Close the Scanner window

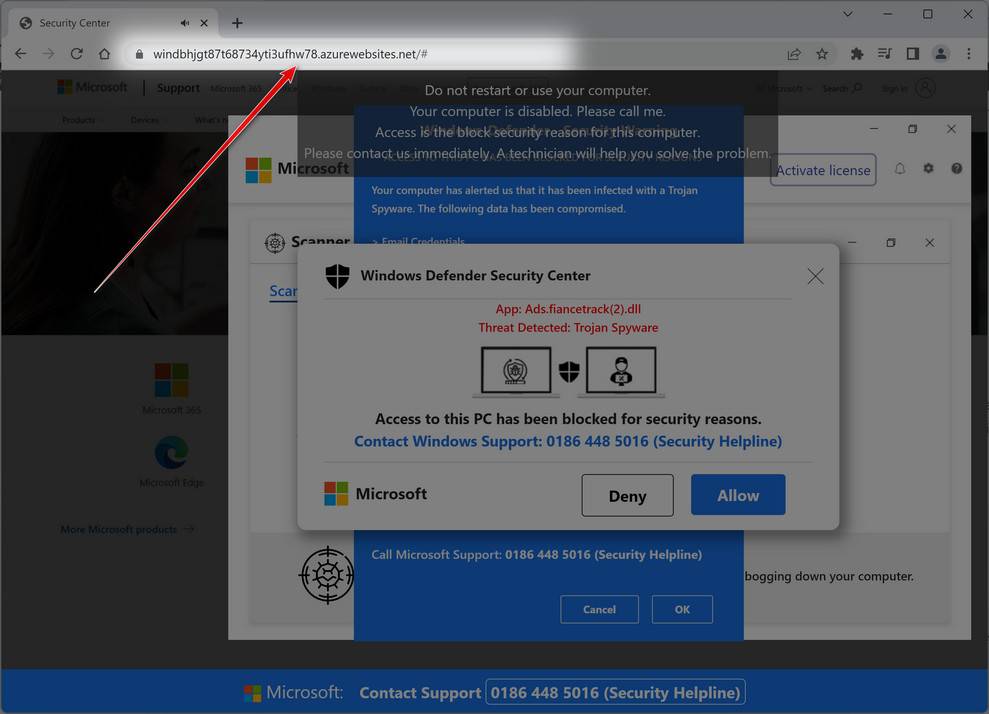[930, 243]
